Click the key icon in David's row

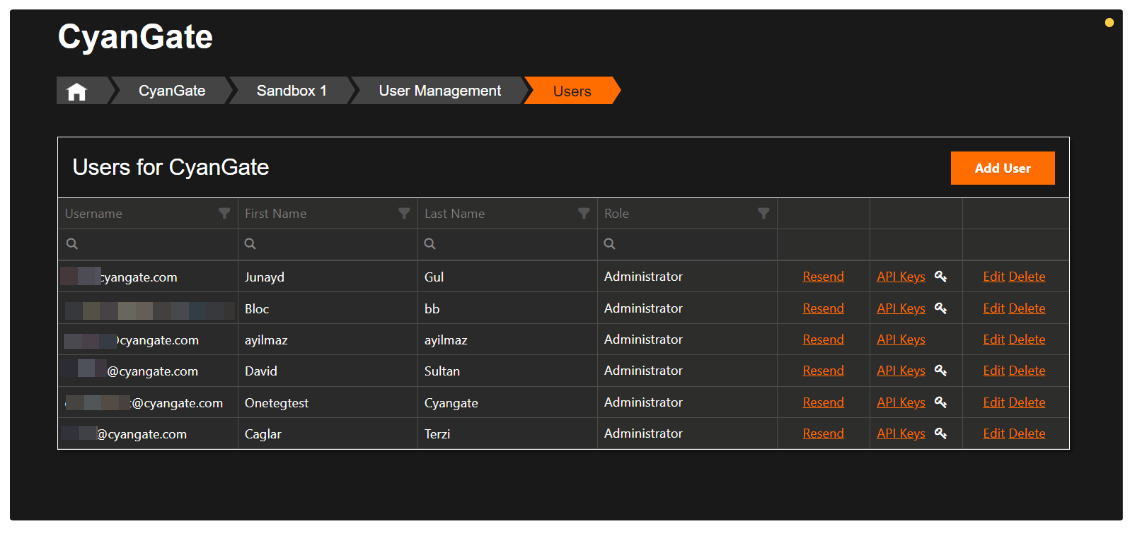pos(941,371)
